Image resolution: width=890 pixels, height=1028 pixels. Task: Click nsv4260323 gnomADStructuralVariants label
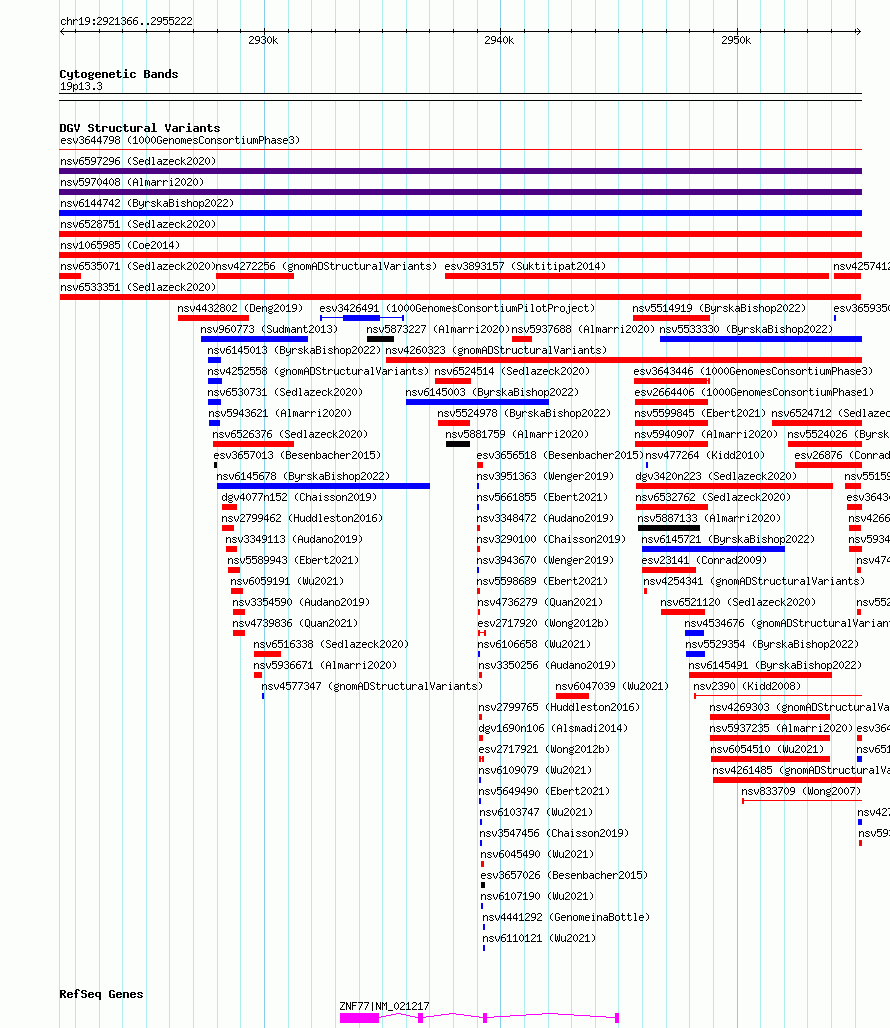coord(496,350)
